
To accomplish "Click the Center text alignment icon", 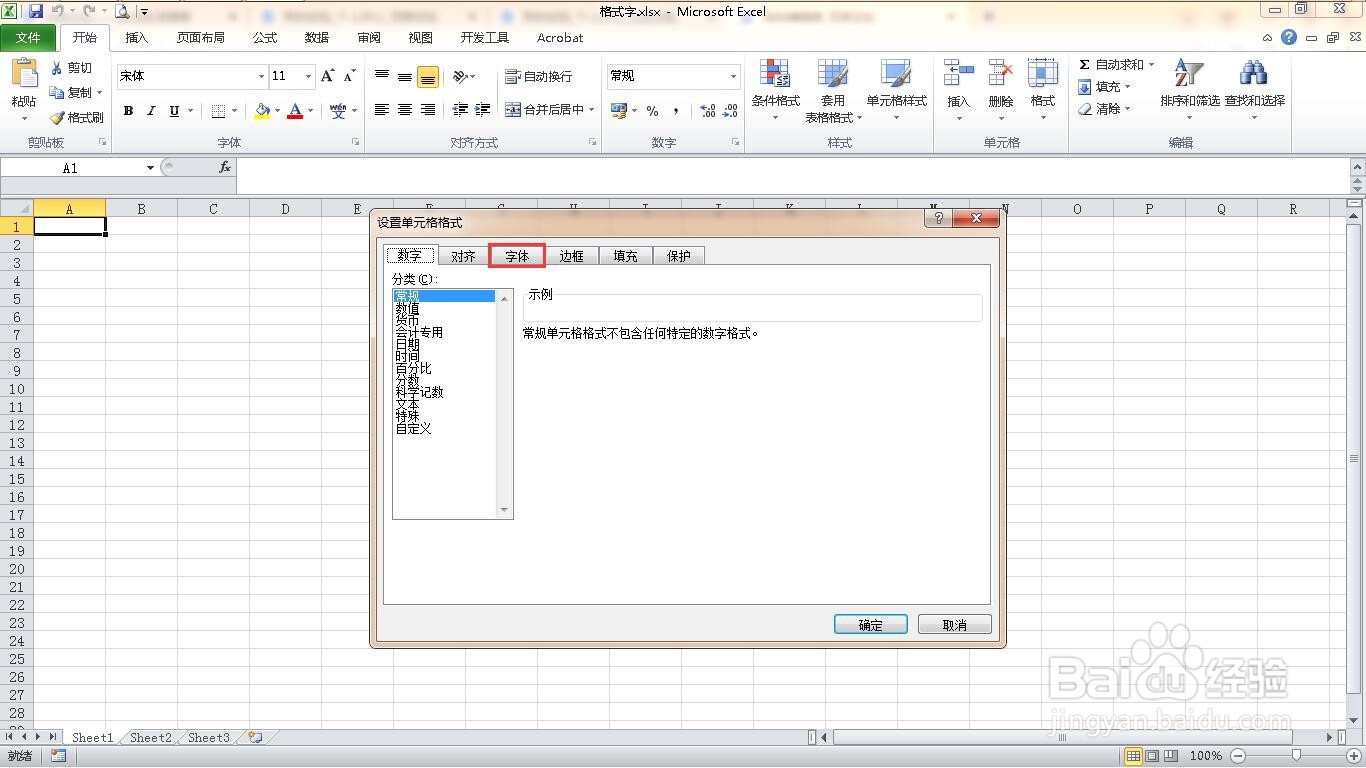I will tap(405, 110).
